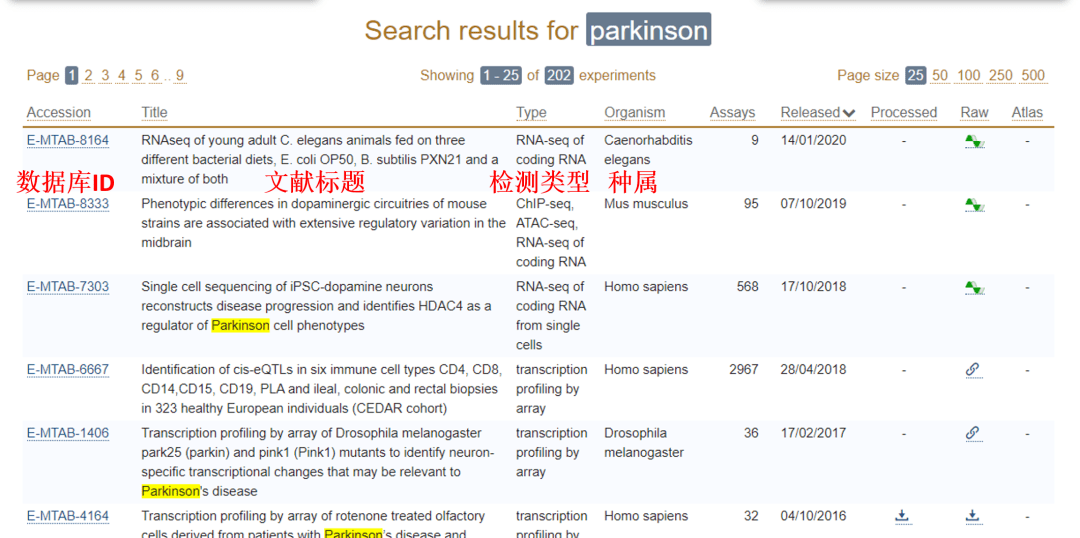Sort by Atlas column header
The image size is (1080, 538).
pyautogui.click(x=1027, y=112)
